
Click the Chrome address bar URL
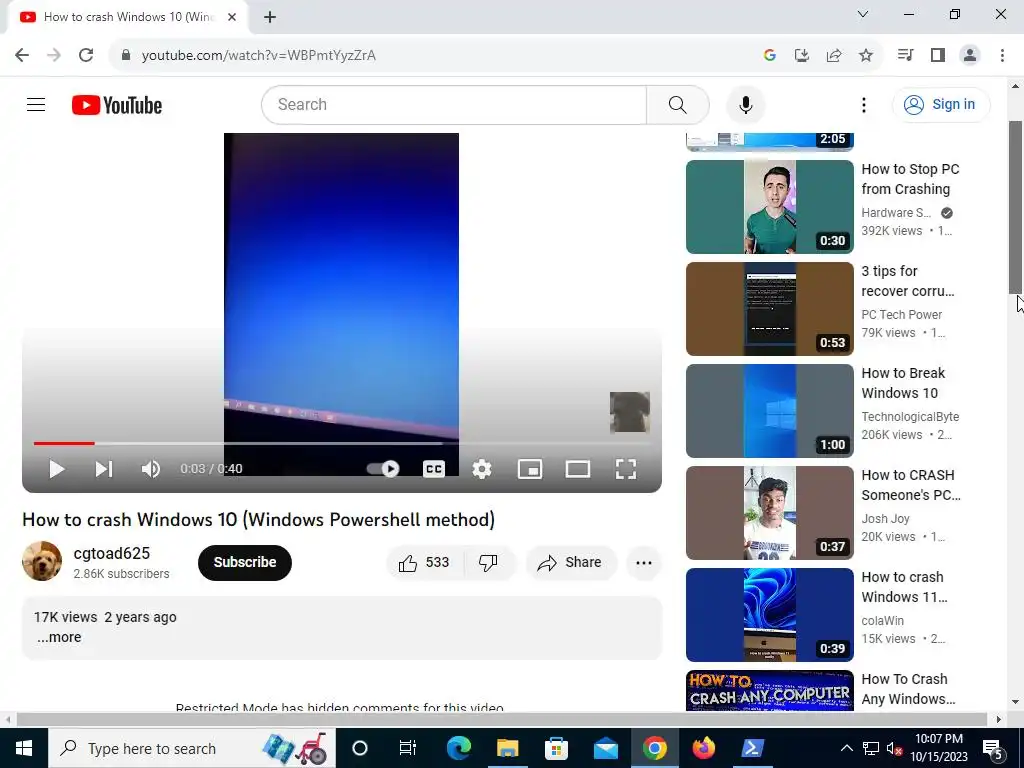click(x=259, y=56)
